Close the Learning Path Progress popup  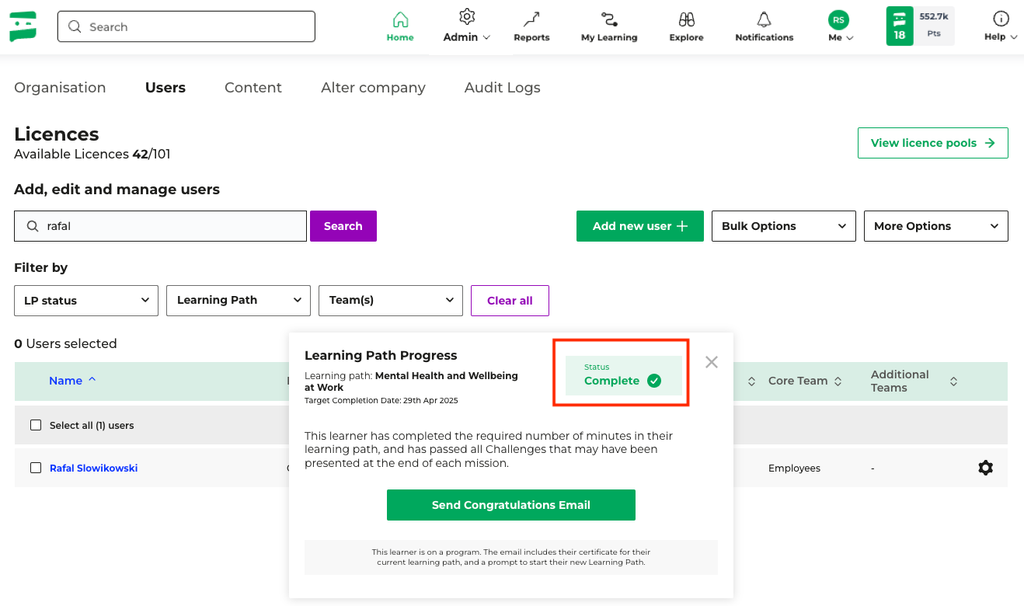click(711, 362)
